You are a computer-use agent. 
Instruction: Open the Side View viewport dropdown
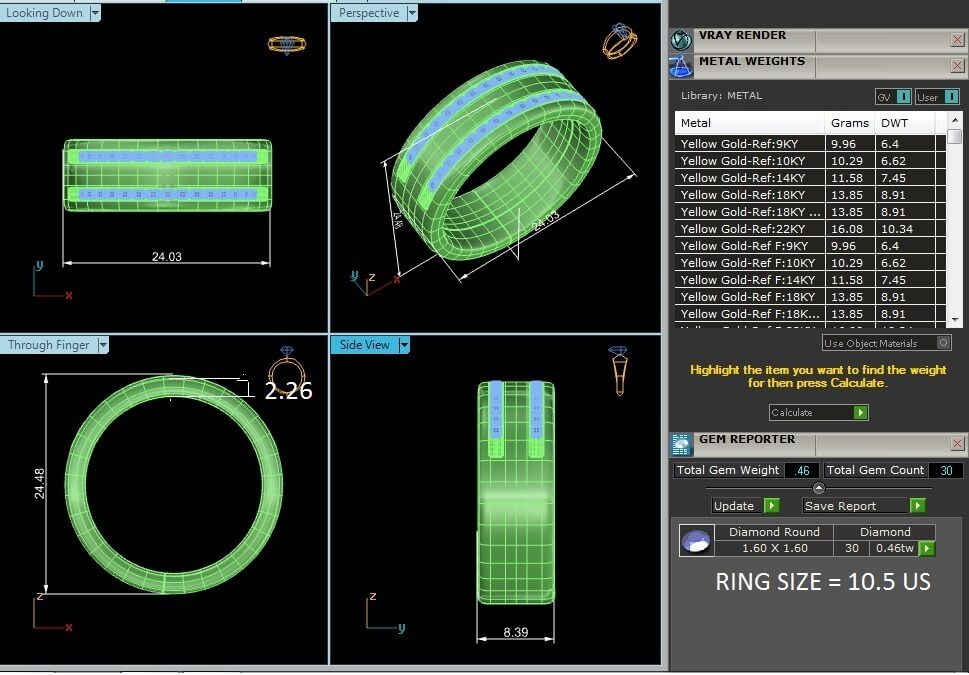[x=404, y=345]
